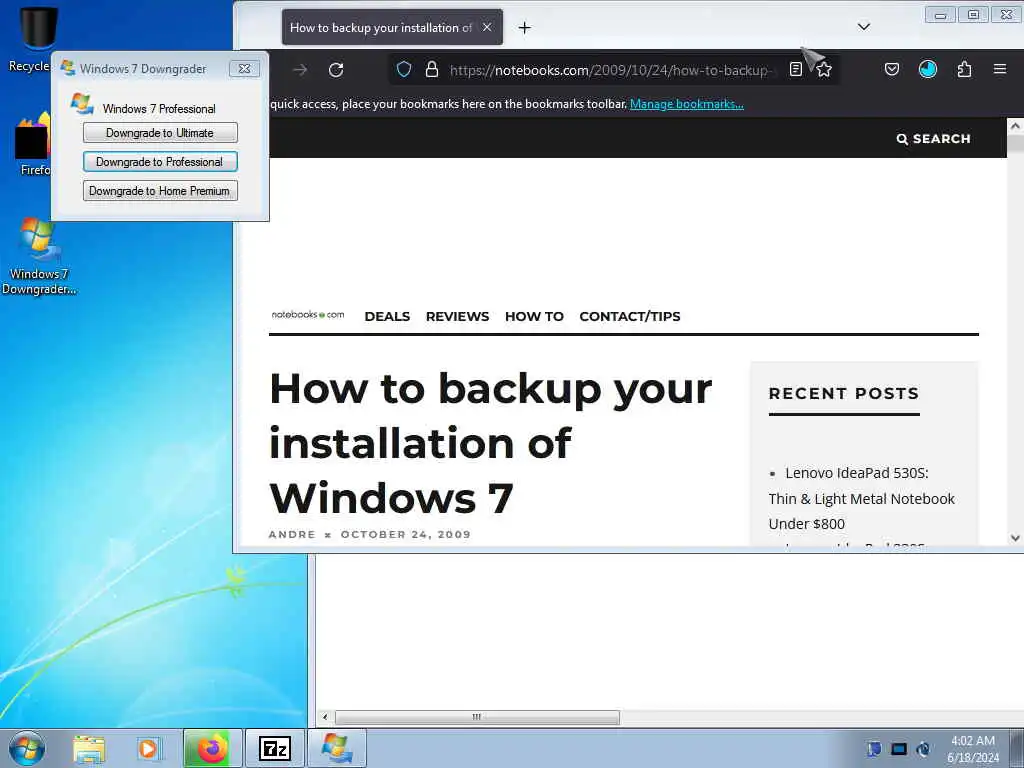This screenshot has height=768, width=1024.
Task: Bookmark this page with the star icon
Action: coord(824,69)
